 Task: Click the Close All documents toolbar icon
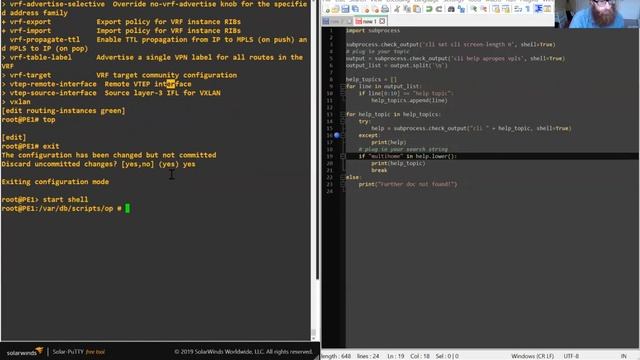click(x=375, y=9)
